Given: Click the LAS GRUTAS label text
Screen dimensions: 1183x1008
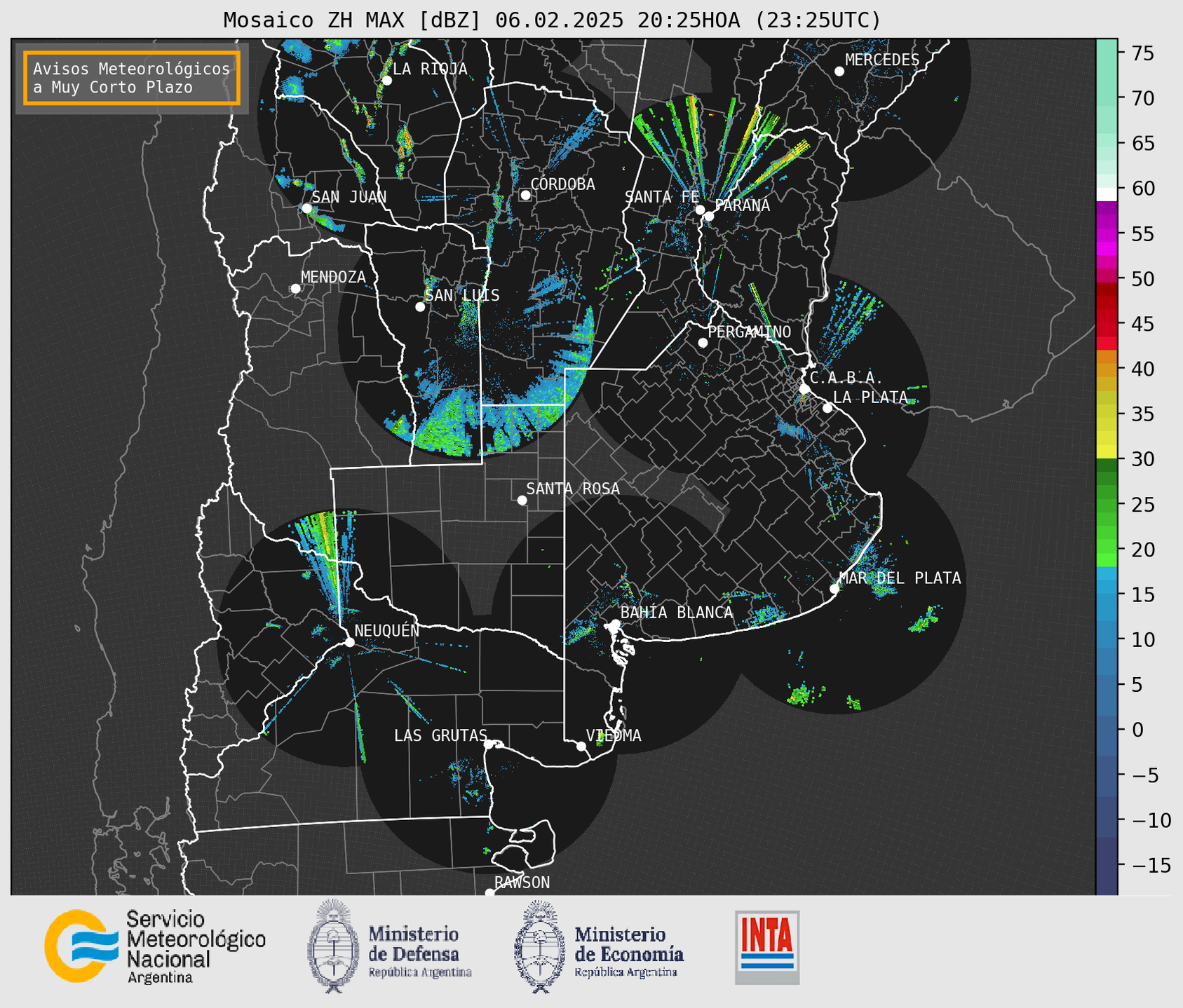Looking at the screenshot, I should pyautogui.click(x=440, y=735).
